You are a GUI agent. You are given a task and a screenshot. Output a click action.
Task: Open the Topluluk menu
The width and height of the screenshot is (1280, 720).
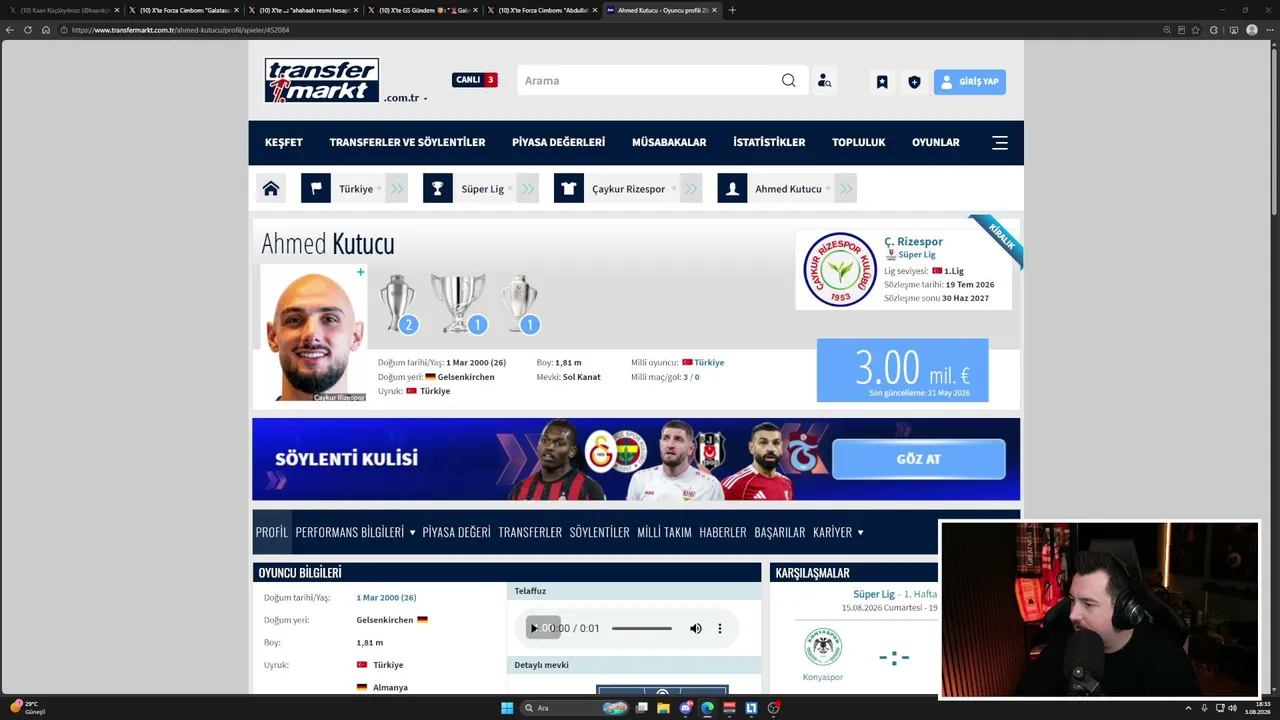(859, 143)
